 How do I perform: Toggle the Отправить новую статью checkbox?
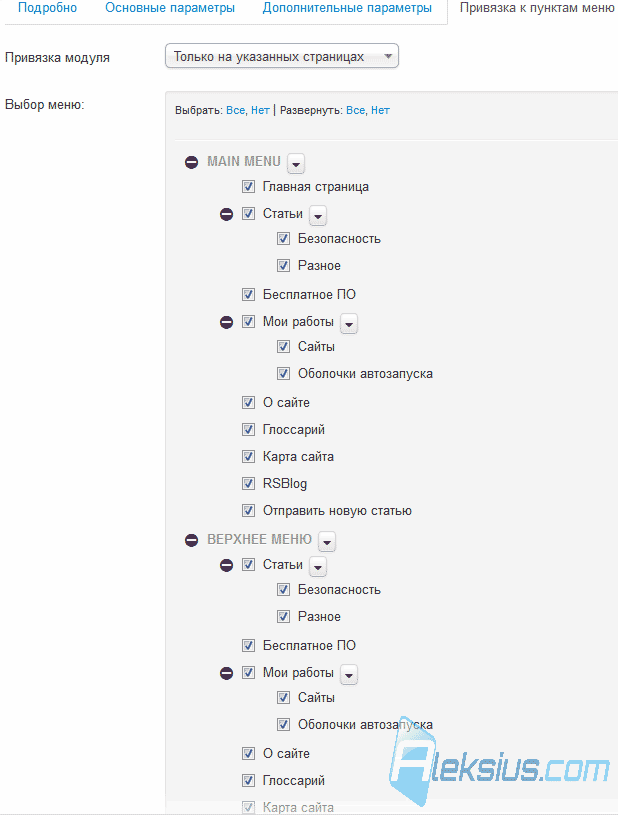[x=248, y=510]
